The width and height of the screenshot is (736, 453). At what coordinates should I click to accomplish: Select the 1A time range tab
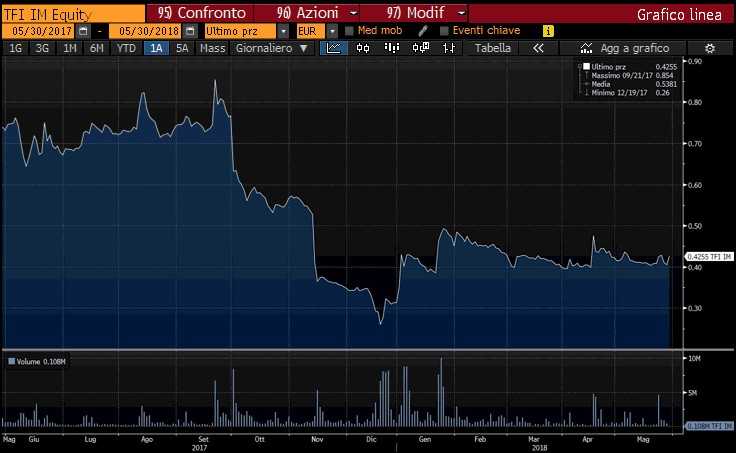coord(156,48)
